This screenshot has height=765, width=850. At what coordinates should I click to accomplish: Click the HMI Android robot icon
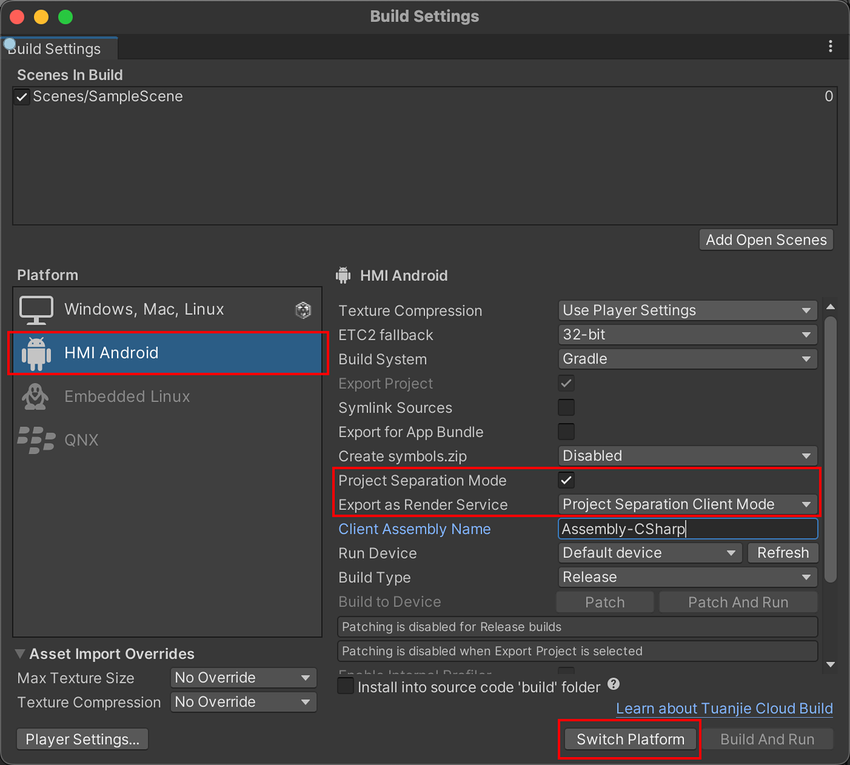pos(37,353)
